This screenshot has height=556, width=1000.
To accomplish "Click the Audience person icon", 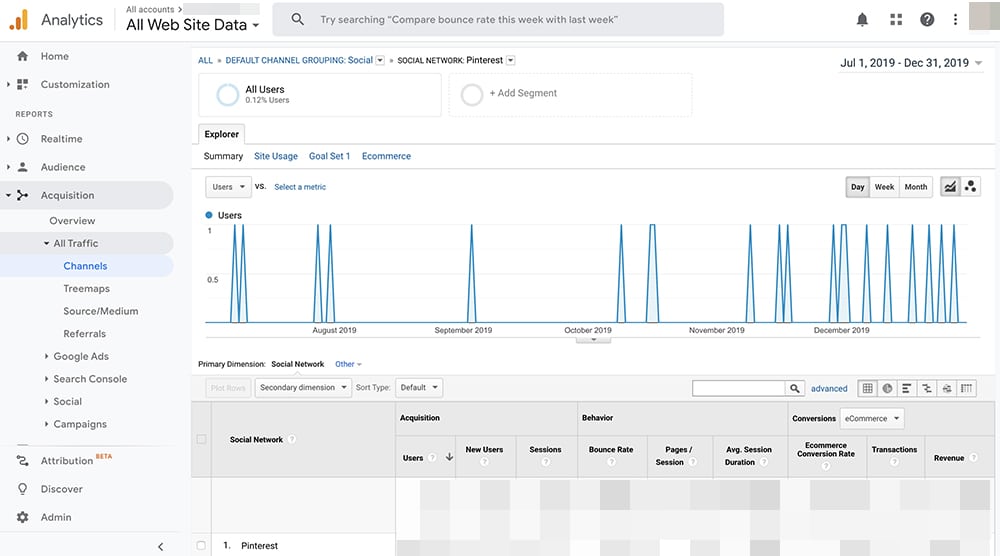I will point(22,167).
